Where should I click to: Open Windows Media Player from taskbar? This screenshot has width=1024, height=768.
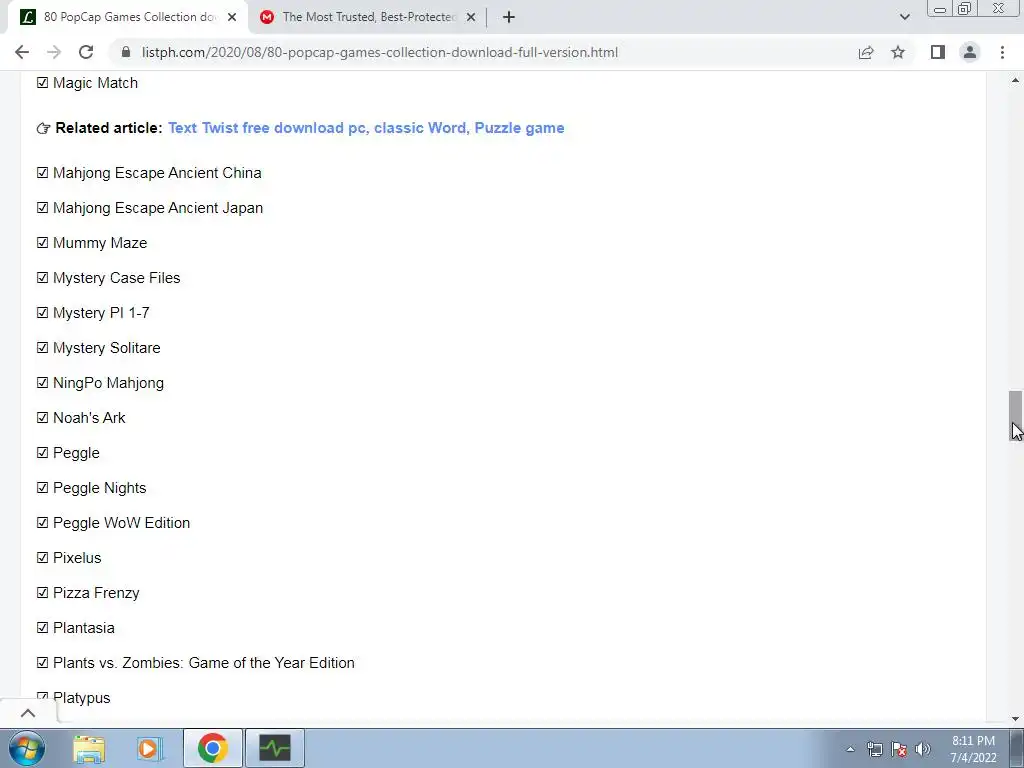pos(150,748)
